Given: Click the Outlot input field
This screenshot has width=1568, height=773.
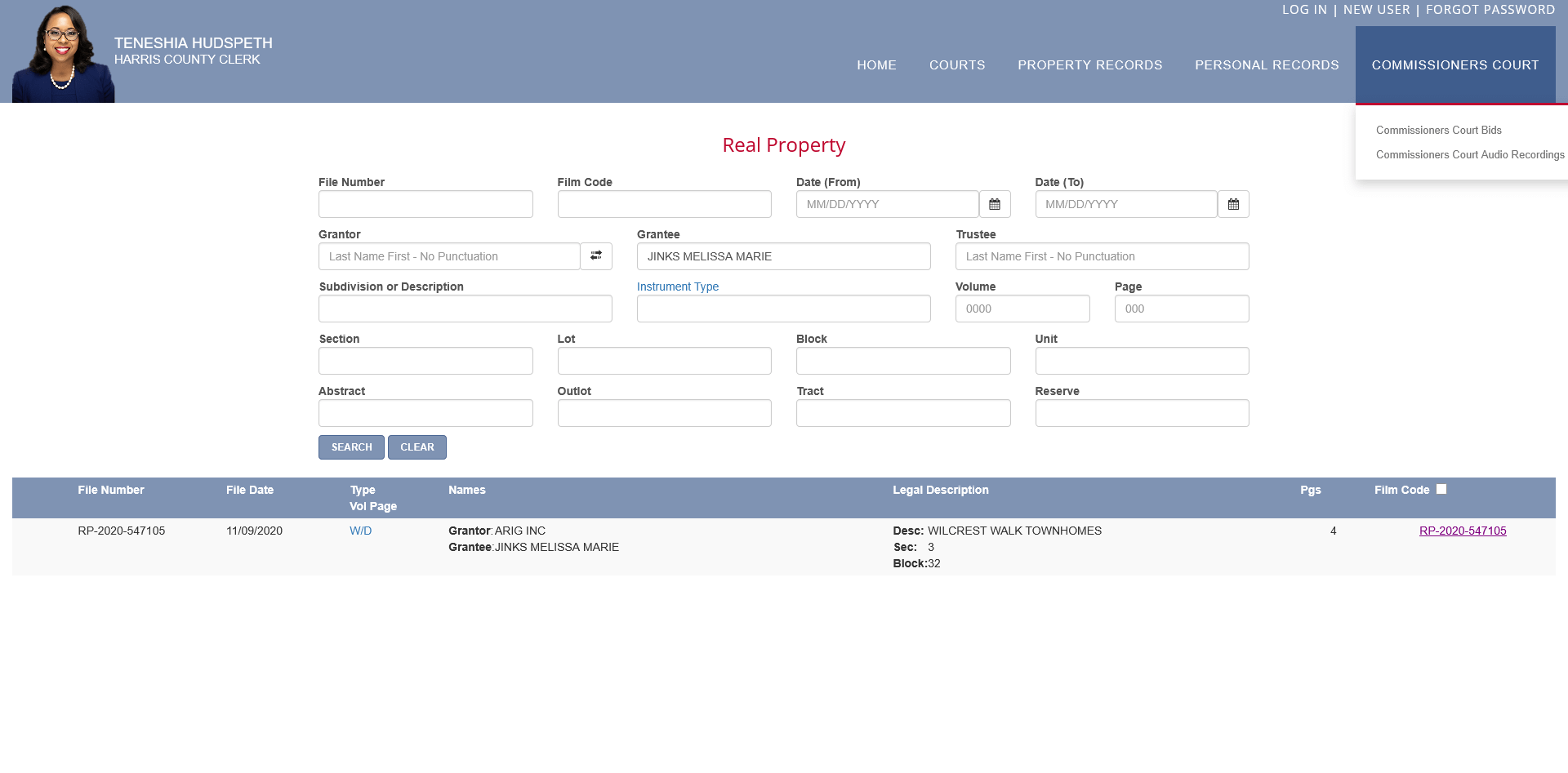Looking at the screenshot, I should coord(665,413).
